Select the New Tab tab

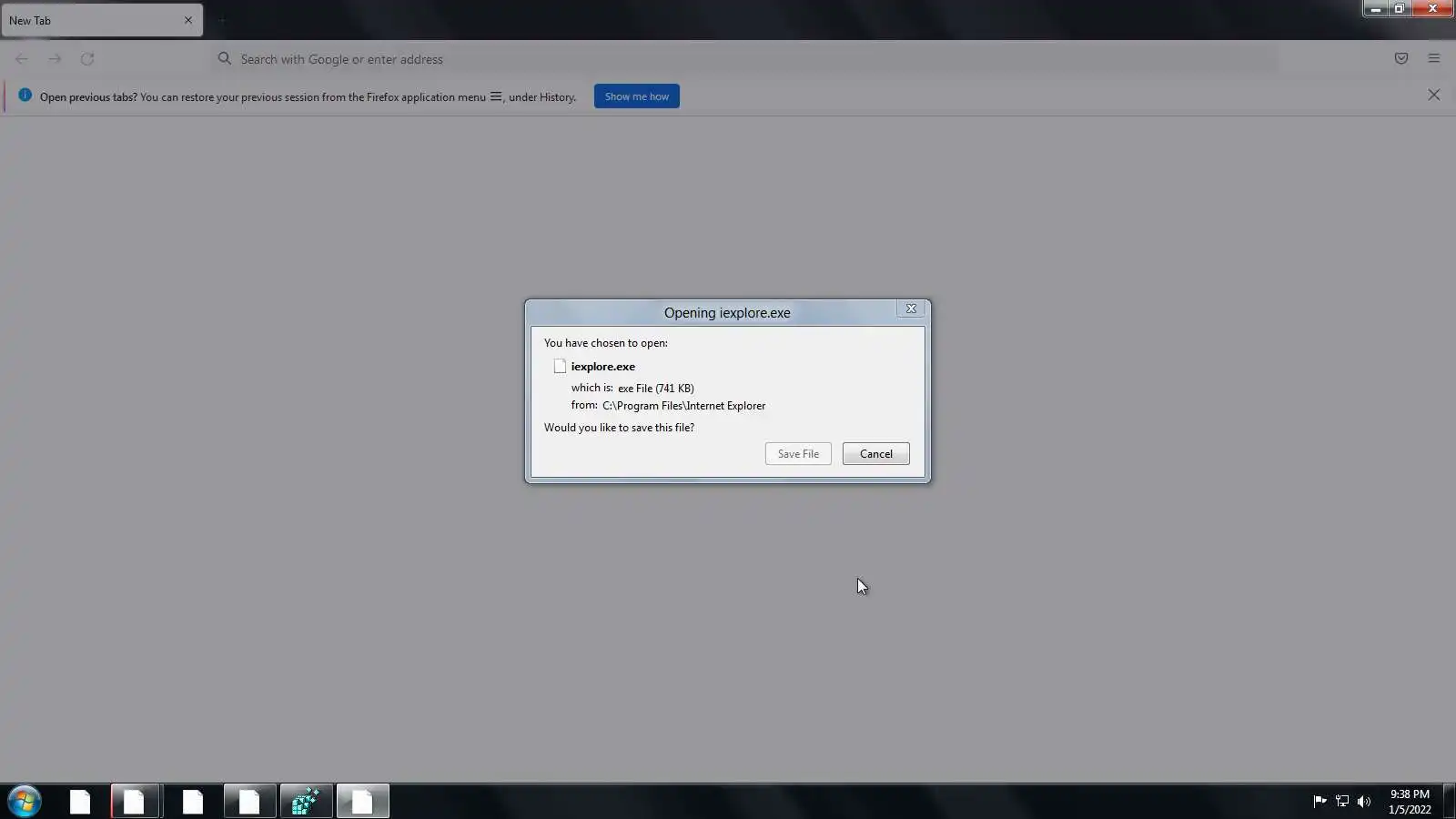point(102,20)
